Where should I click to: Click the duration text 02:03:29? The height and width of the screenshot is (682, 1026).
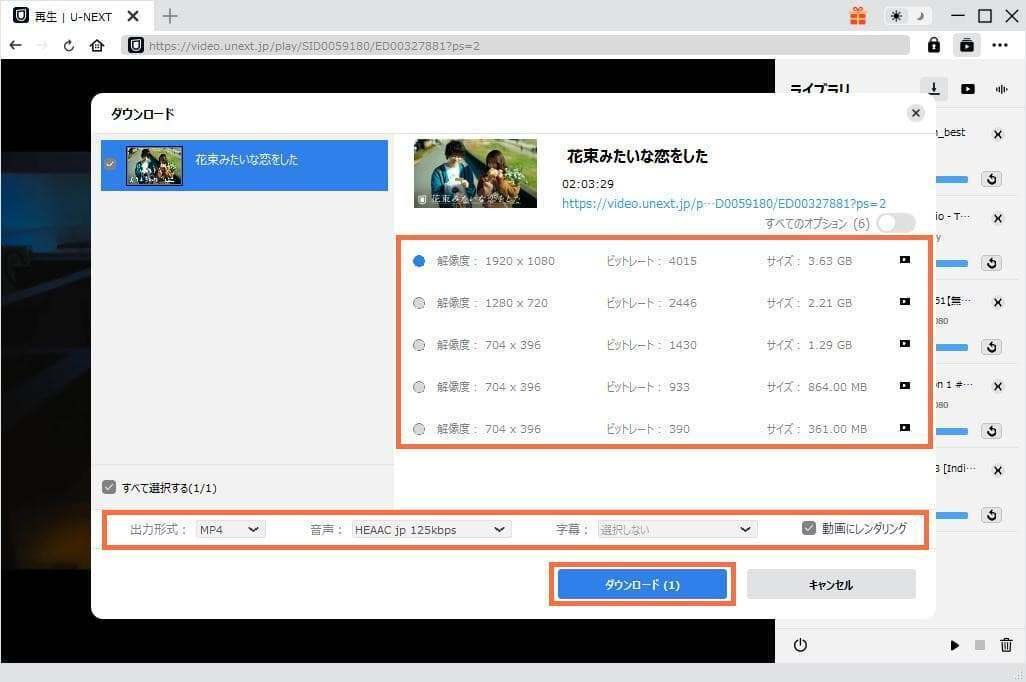pos(588,184)
